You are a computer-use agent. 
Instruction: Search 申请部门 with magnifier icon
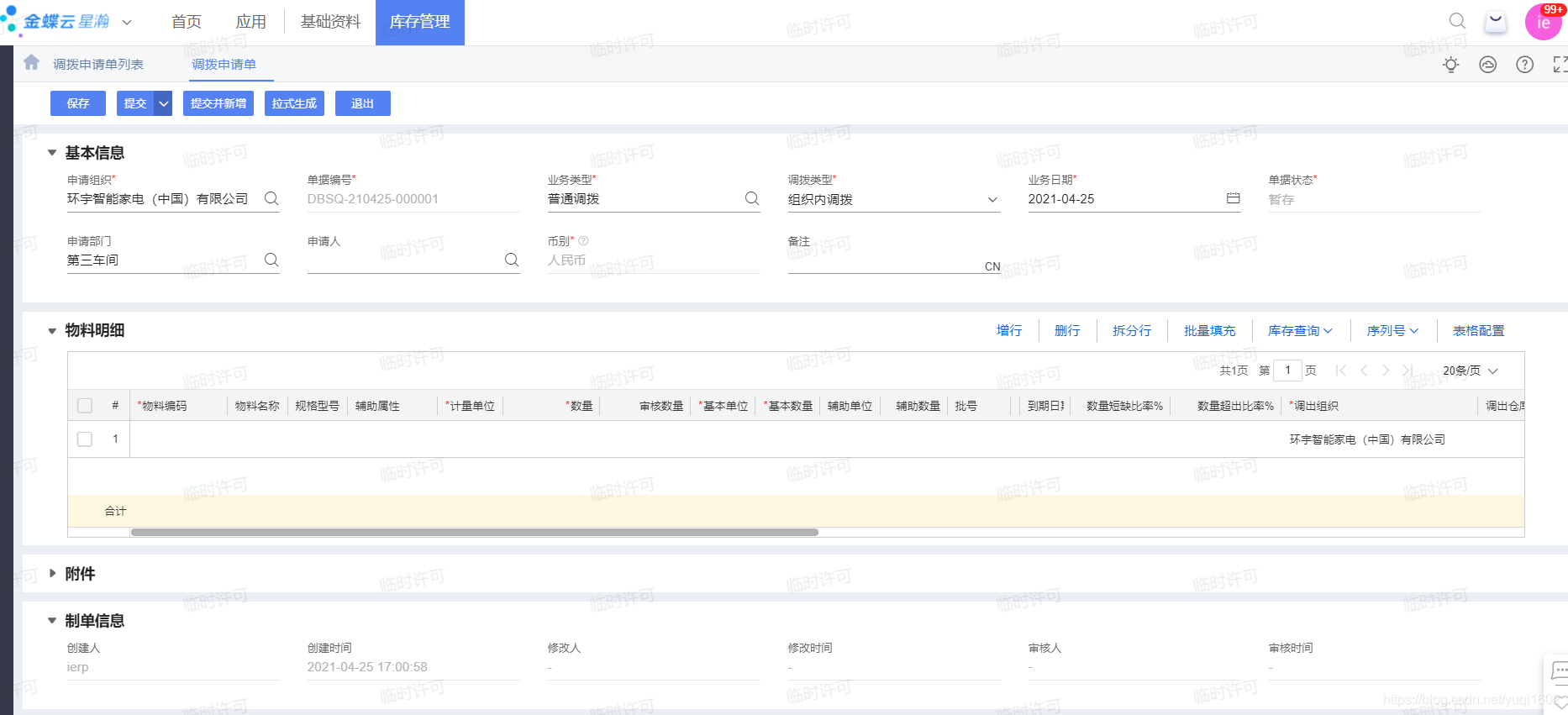click(x=271, y=260)
